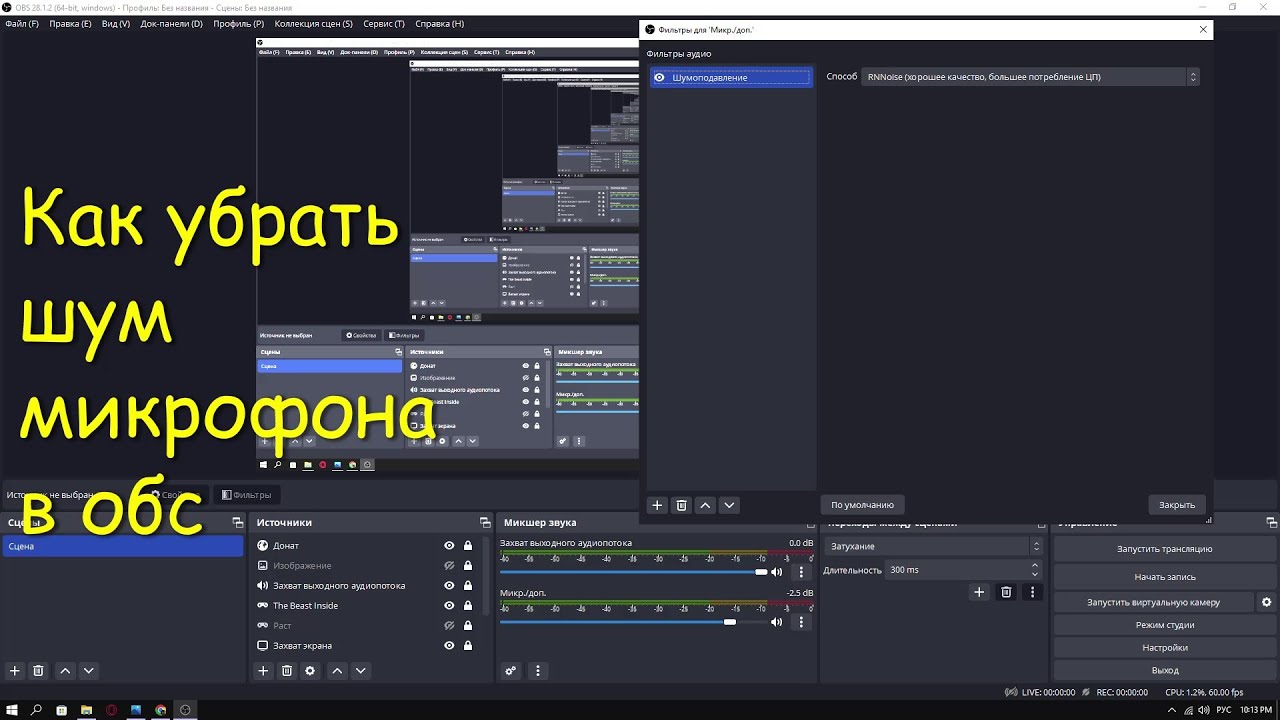This screenshot has width=1280, height=720.
Task: Open the Справка (H) menu
Action: click(439, 23)
